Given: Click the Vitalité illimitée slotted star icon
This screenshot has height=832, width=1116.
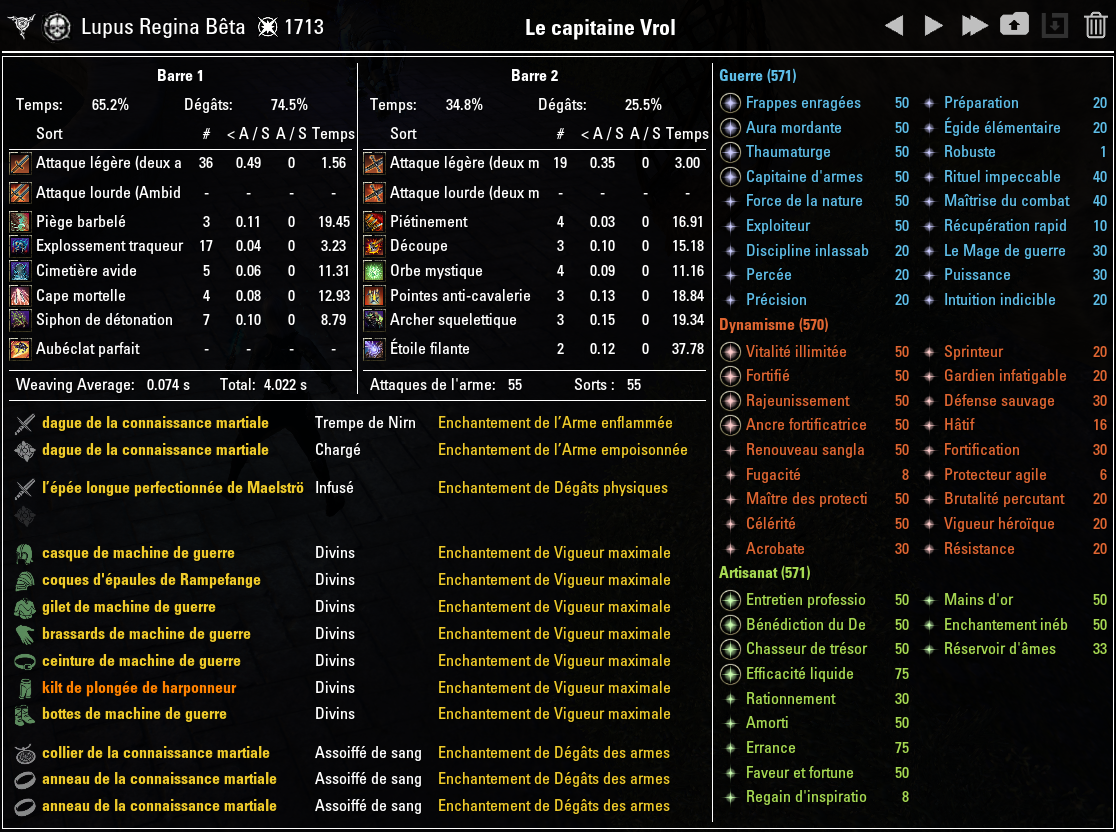Looking at the screenshot, I should click(x=730, y=352).
